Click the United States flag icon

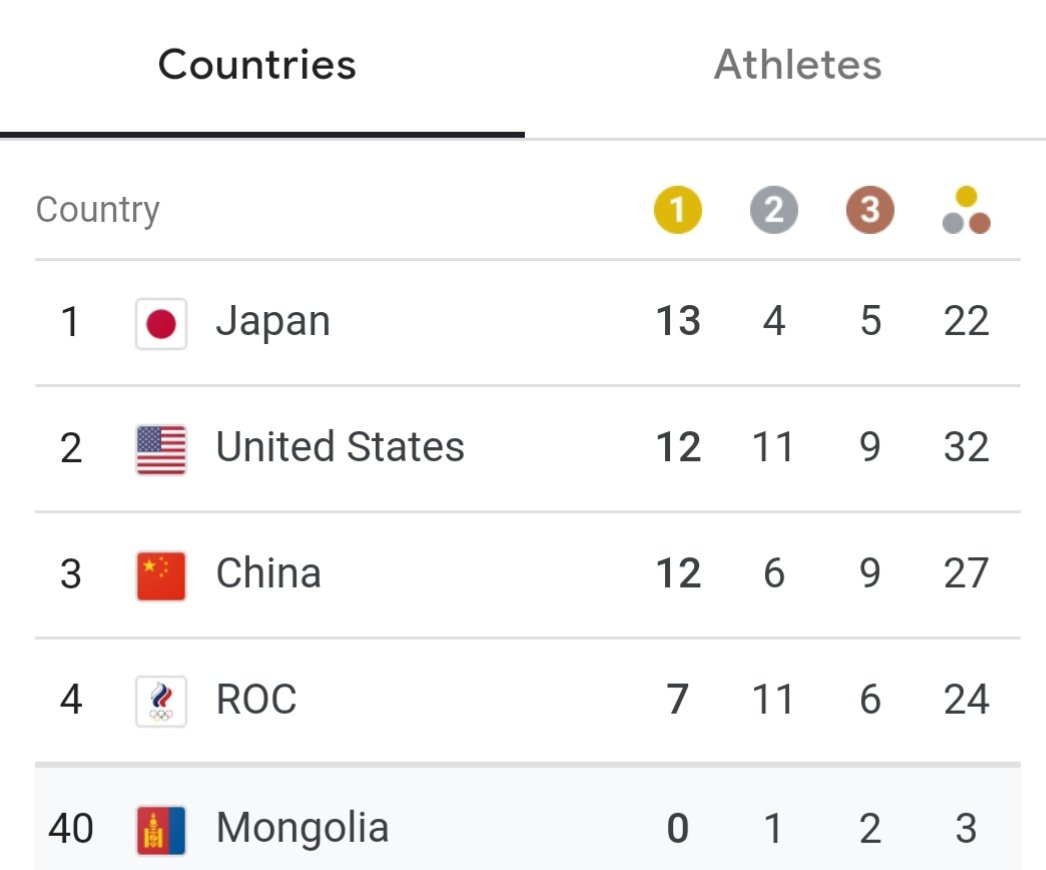tap(161, 450)
